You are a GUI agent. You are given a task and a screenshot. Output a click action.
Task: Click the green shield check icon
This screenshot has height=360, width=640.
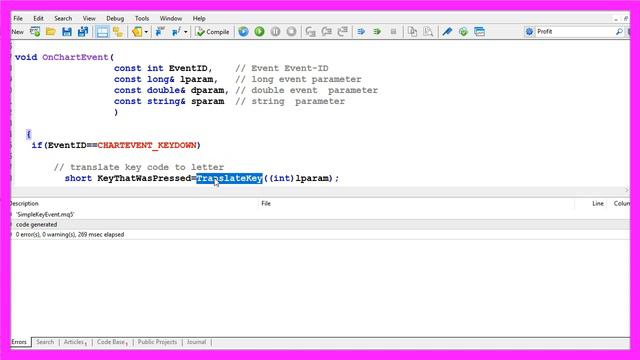tap(463, 31)
